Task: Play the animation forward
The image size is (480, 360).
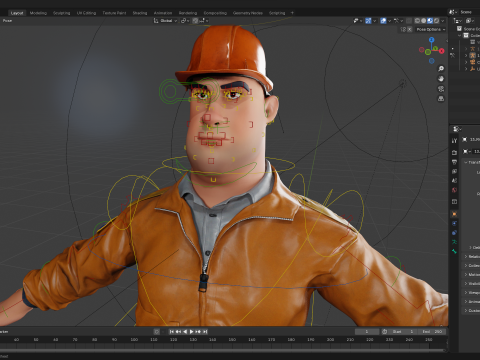Action: click(x=192, y=332)
